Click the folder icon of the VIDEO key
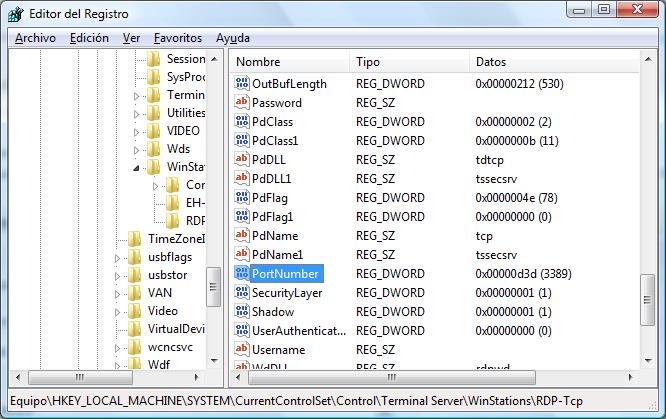Image resolution: width=666 pixels, height=419 pixels. point(153,131)
